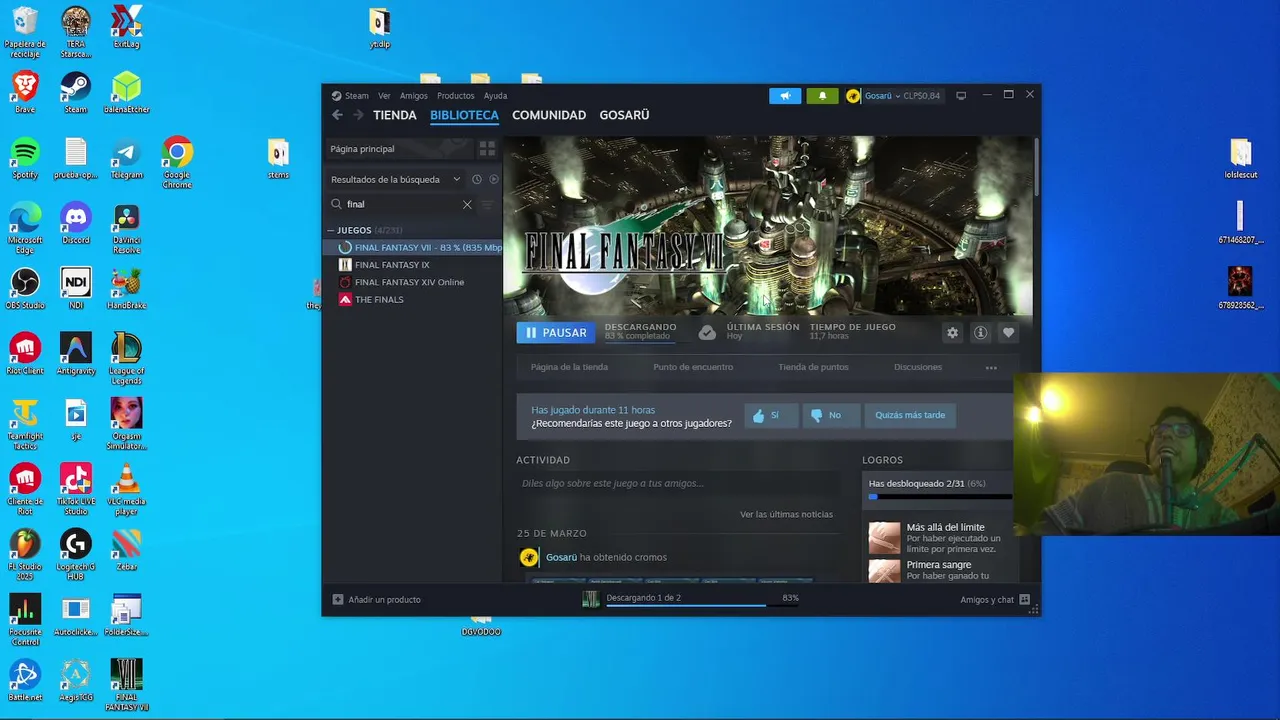Open Tienda de puntos link

pos(813,367)
